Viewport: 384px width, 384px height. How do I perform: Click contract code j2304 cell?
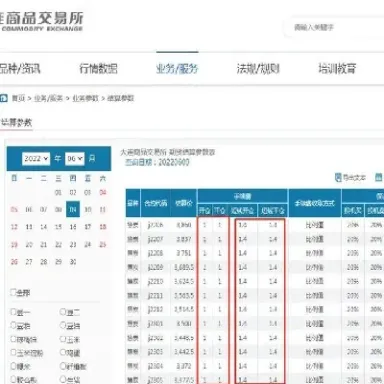[156, 366]
